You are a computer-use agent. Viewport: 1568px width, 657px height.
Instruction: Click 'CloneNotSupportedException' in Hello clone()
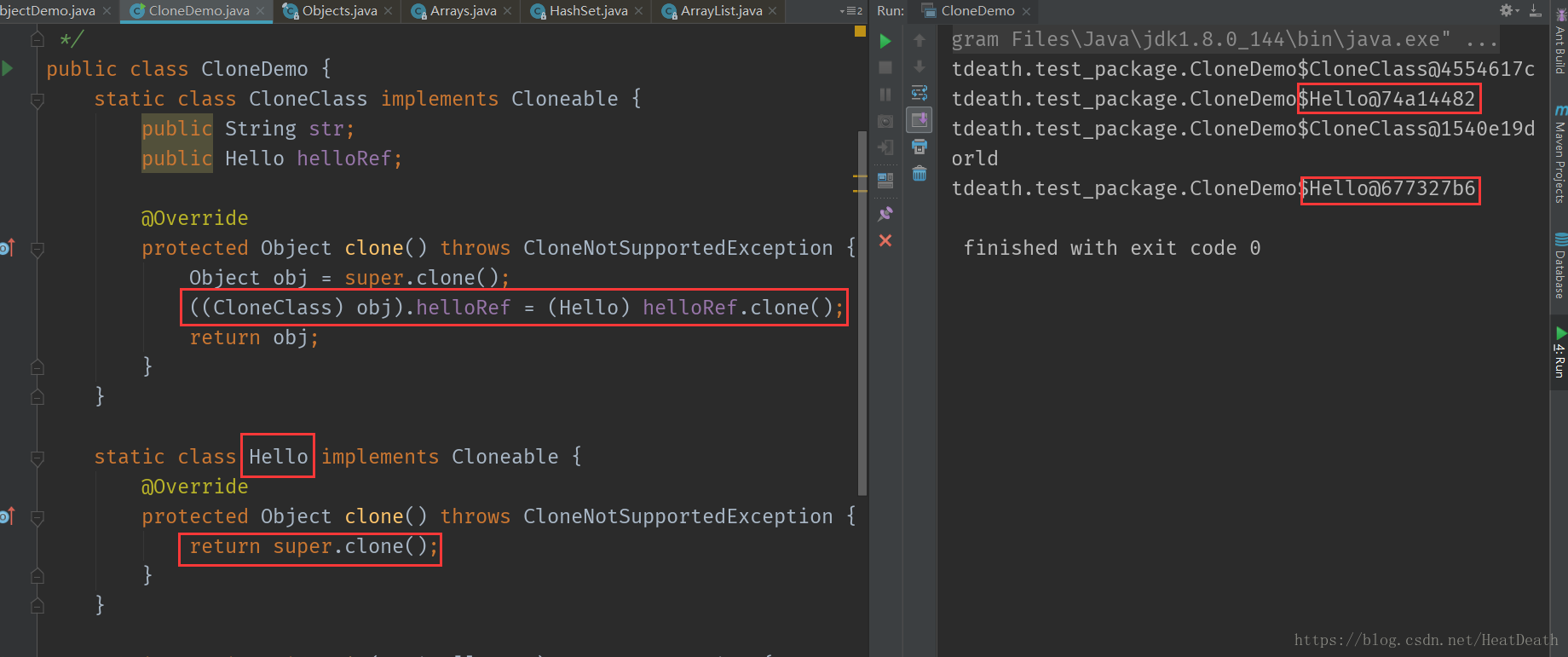click(x=677, y=516)
